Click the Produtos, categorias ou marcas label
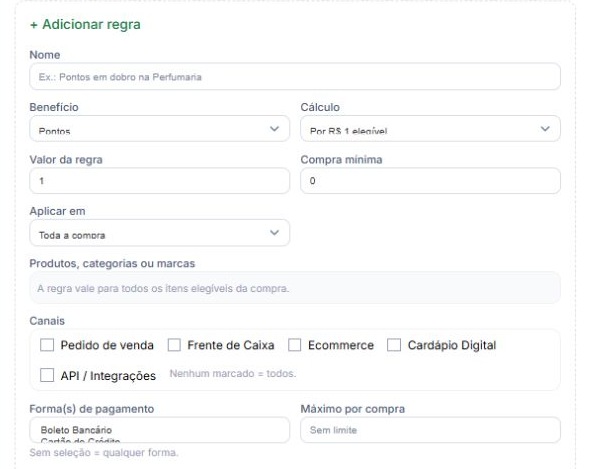Viewport: 591px width, 469px height. [112, 264]
